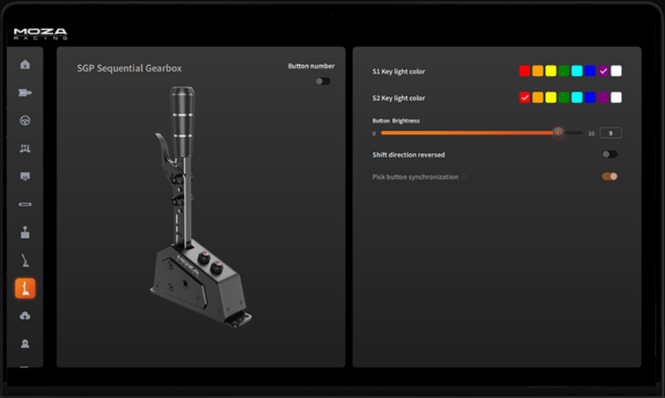The image size is (665, 398).
Task: Disable Pick button synchronization switch
Action: tap(610, 176)
